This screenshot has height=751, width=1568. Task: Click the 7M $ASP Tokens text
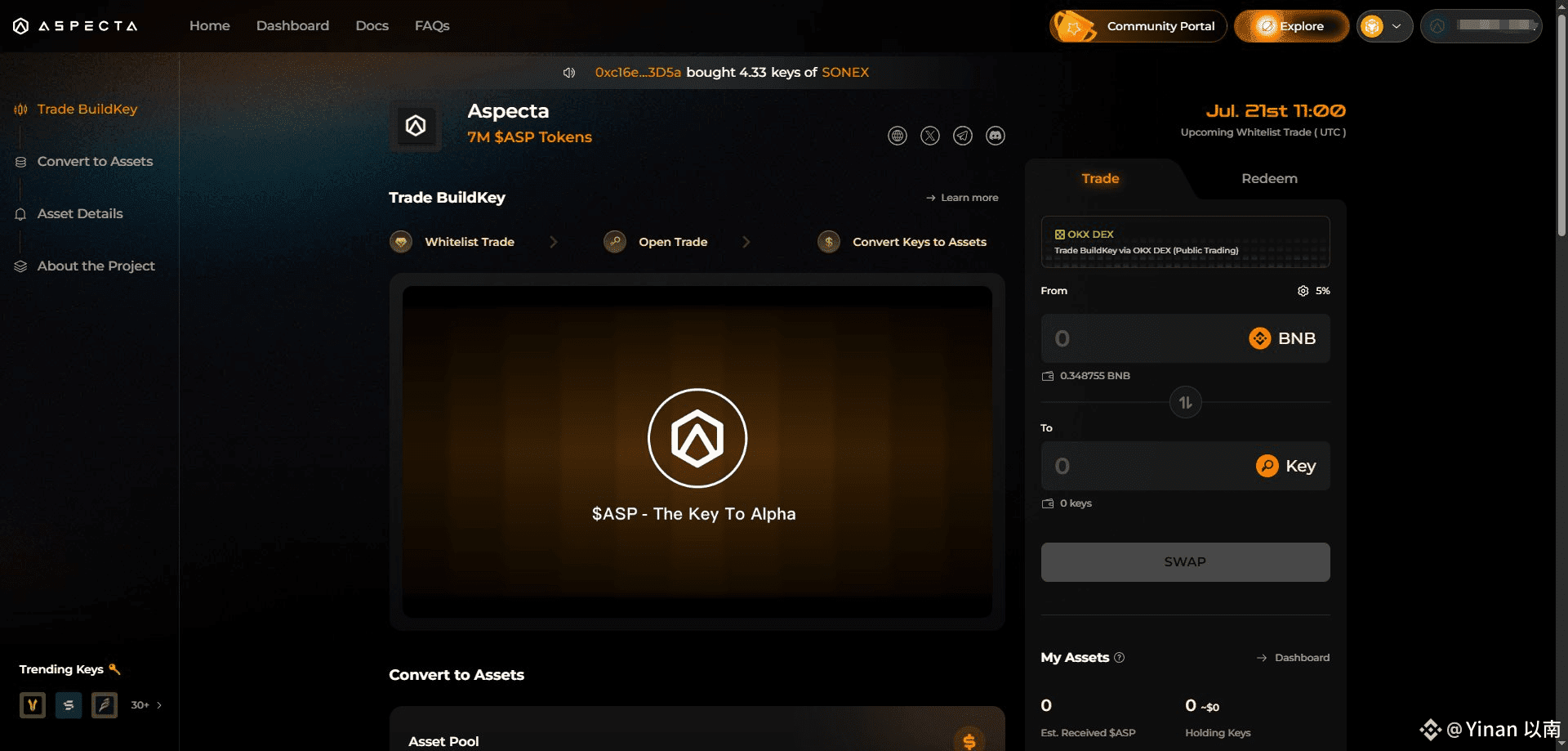click(x=529, y=137)
